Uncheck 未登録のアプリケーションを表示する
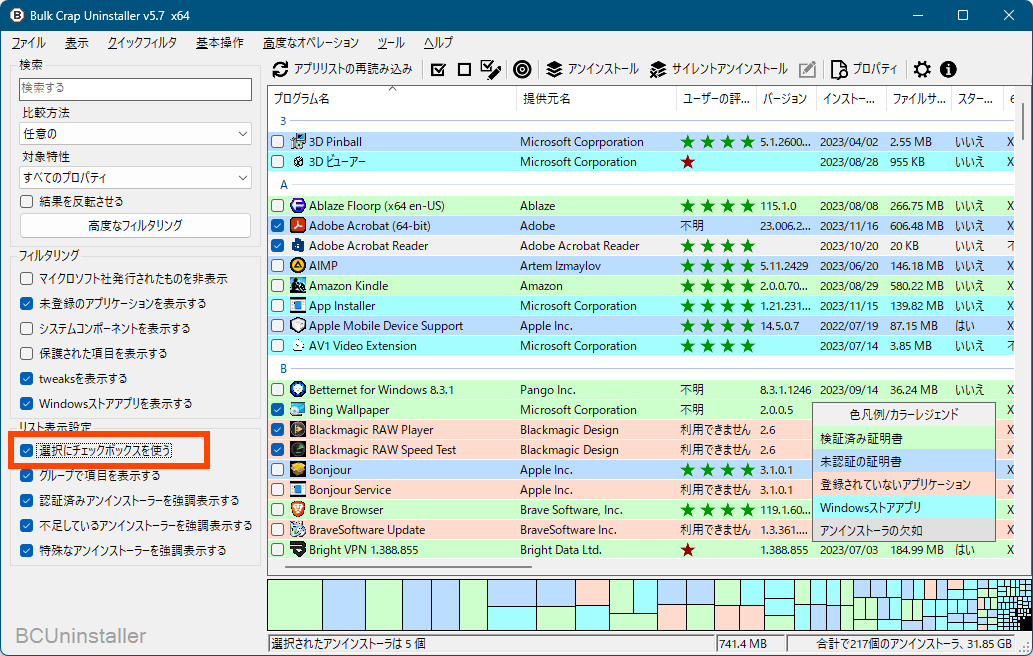This screenshot has width=1033, height=656. point(26,304)
